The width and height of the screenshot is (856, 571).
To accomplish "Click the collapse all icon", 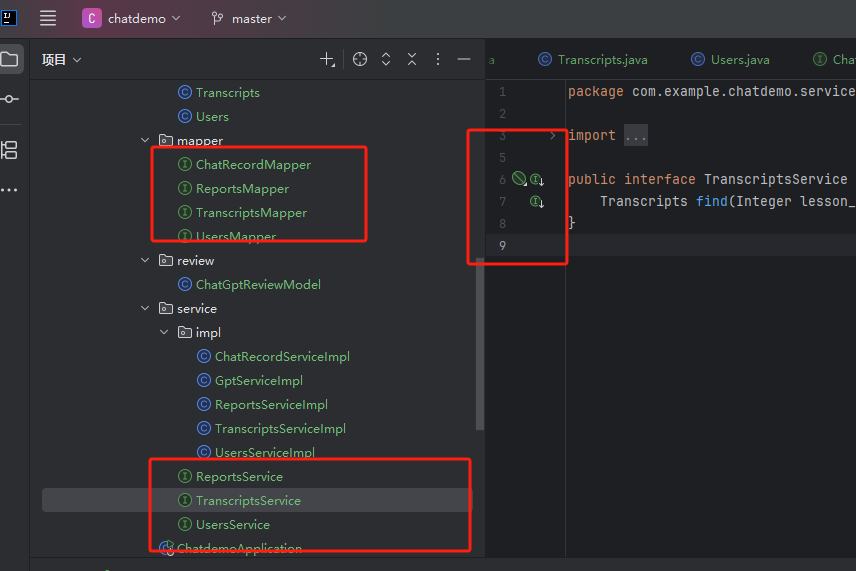I will [x=412, y=59].
